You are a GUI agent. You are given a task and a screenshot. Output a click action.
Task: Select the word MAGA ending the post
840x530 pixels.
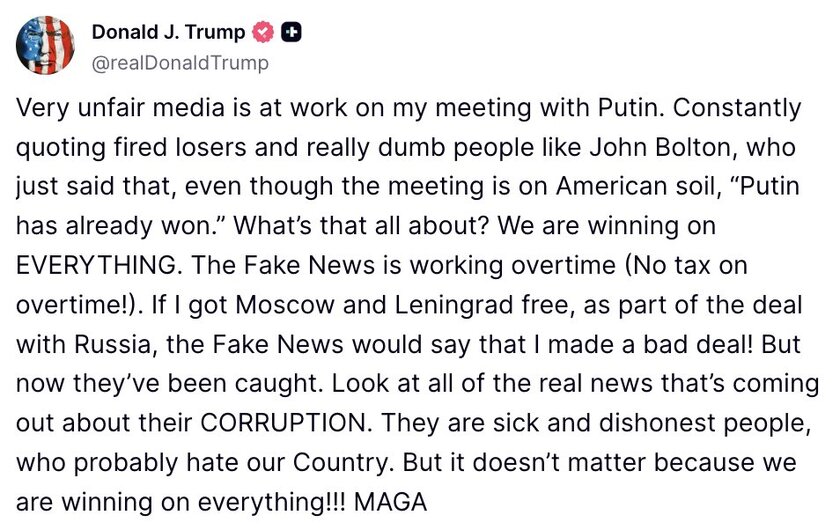[x=391, y=503]
